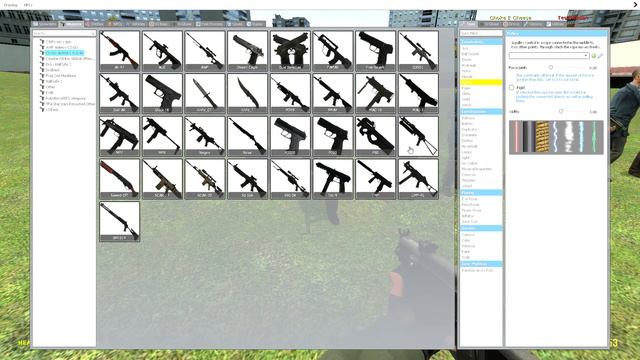Open the tool presets dropdown
The width and height of the screenshot is (640, 360).
(549, 56)
